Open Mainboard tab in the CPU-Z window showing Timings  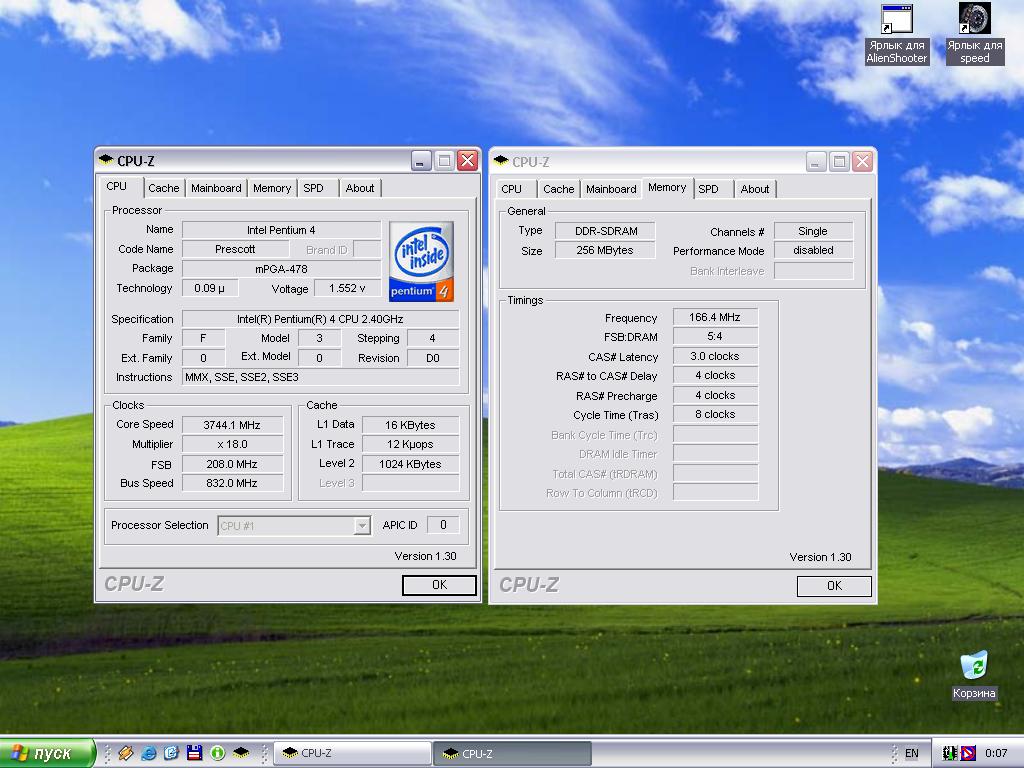[x=611, y=189]
